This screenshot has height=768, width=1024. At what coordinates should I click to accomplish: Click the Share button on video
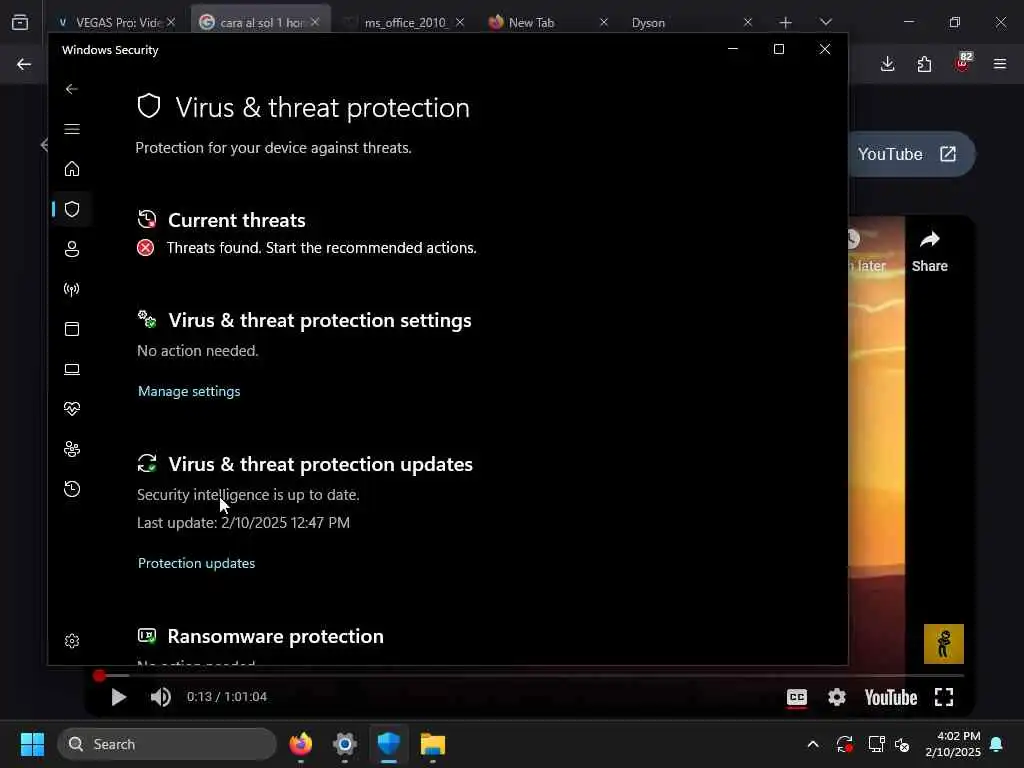pos(929,251)
